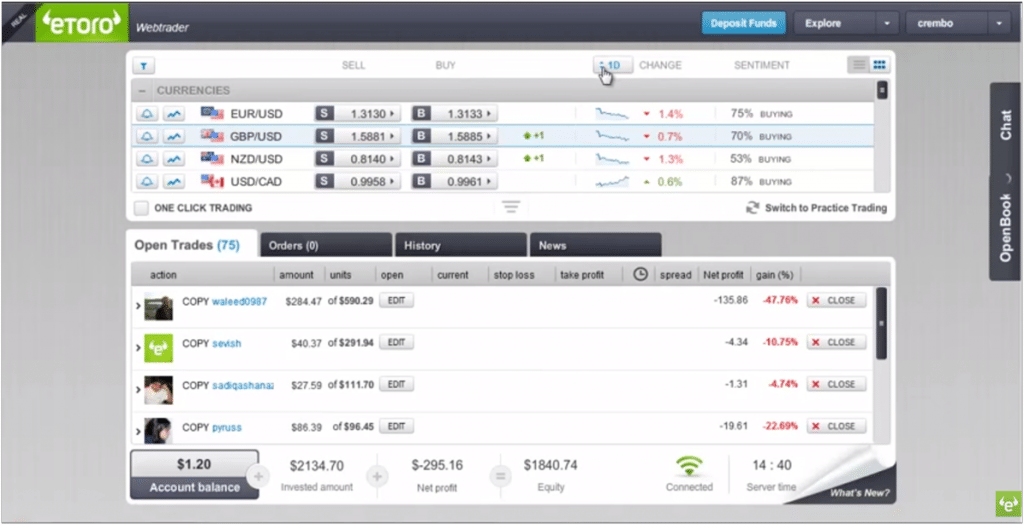The width and height of the screenshot is (1024, 525).
Task: Switch to list view layout
Action: pos(859,65)
